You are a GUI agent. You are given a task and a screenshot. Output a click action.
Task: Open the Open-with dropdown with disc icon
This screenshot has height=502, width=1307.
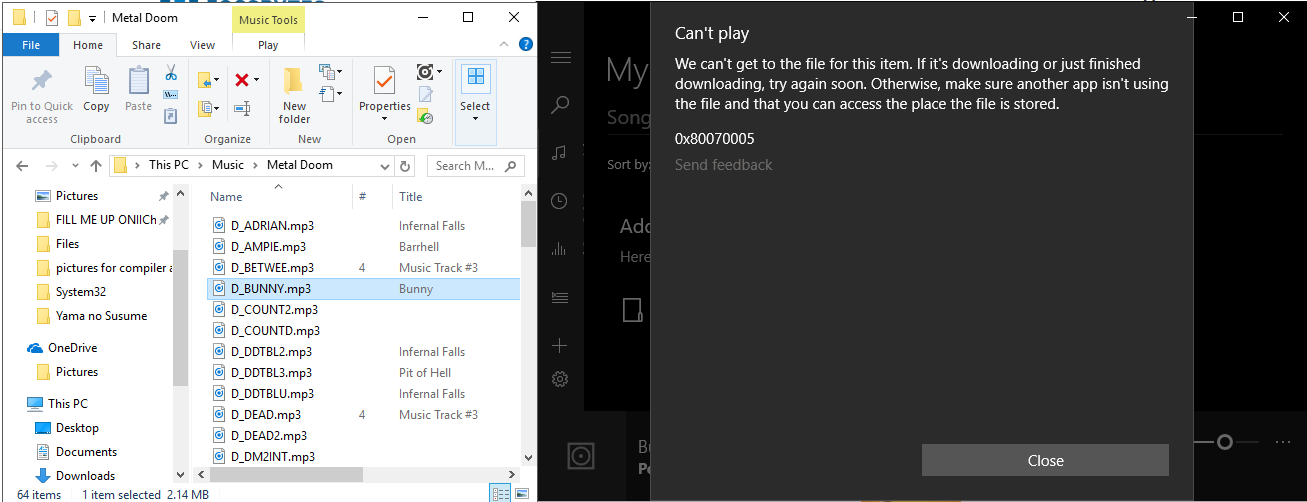pos(430,72)
